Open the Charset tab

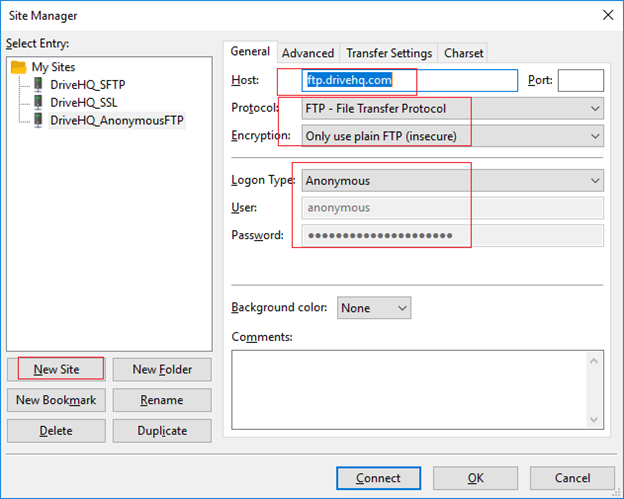pyautogui.click(x=463, y=53)
